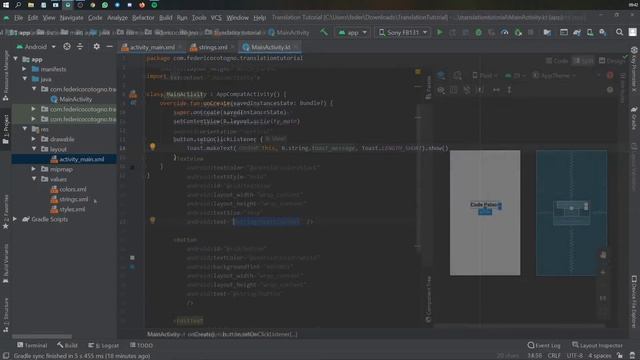Image resolution: width=640 pixels, height=360 pixels.
Task: Open the Refactor menu
Action: tap(143, 18)
